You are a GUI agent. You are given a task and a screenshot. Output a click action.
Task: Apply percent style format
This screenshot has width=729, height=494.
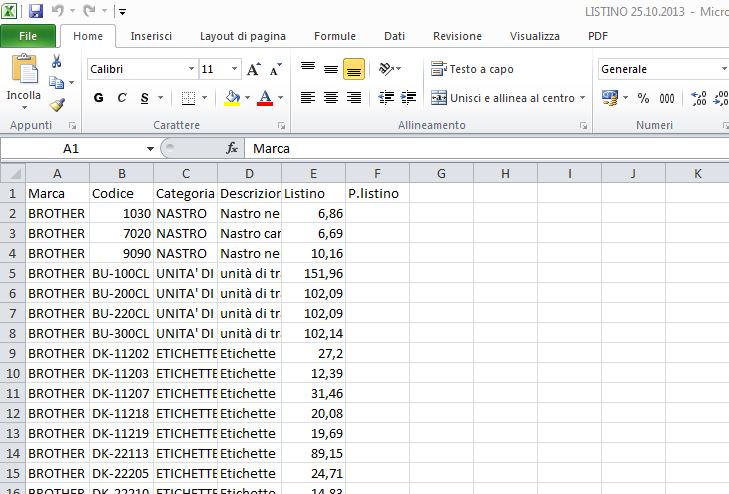643,98
